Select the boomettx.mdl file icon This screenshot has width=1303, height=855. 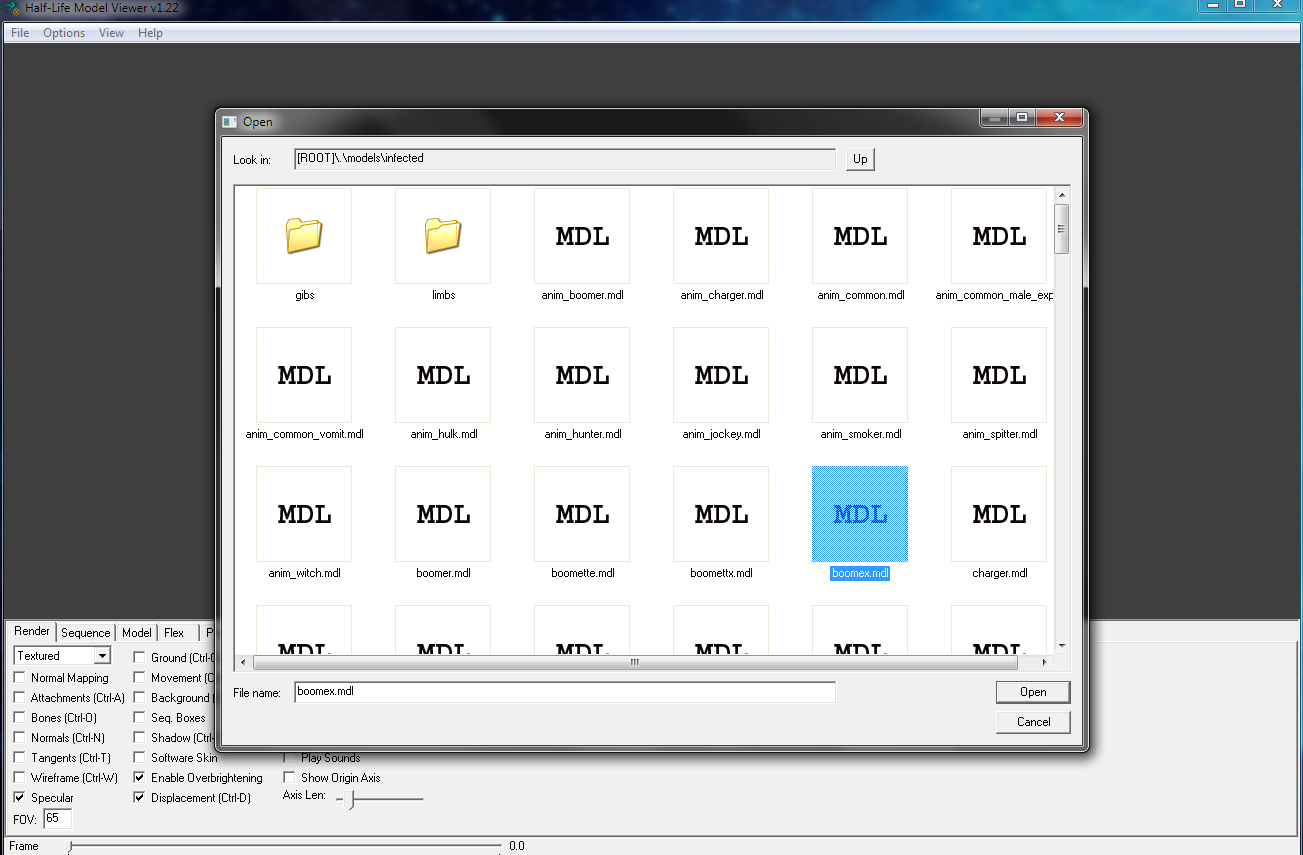(x=721, y=514)
